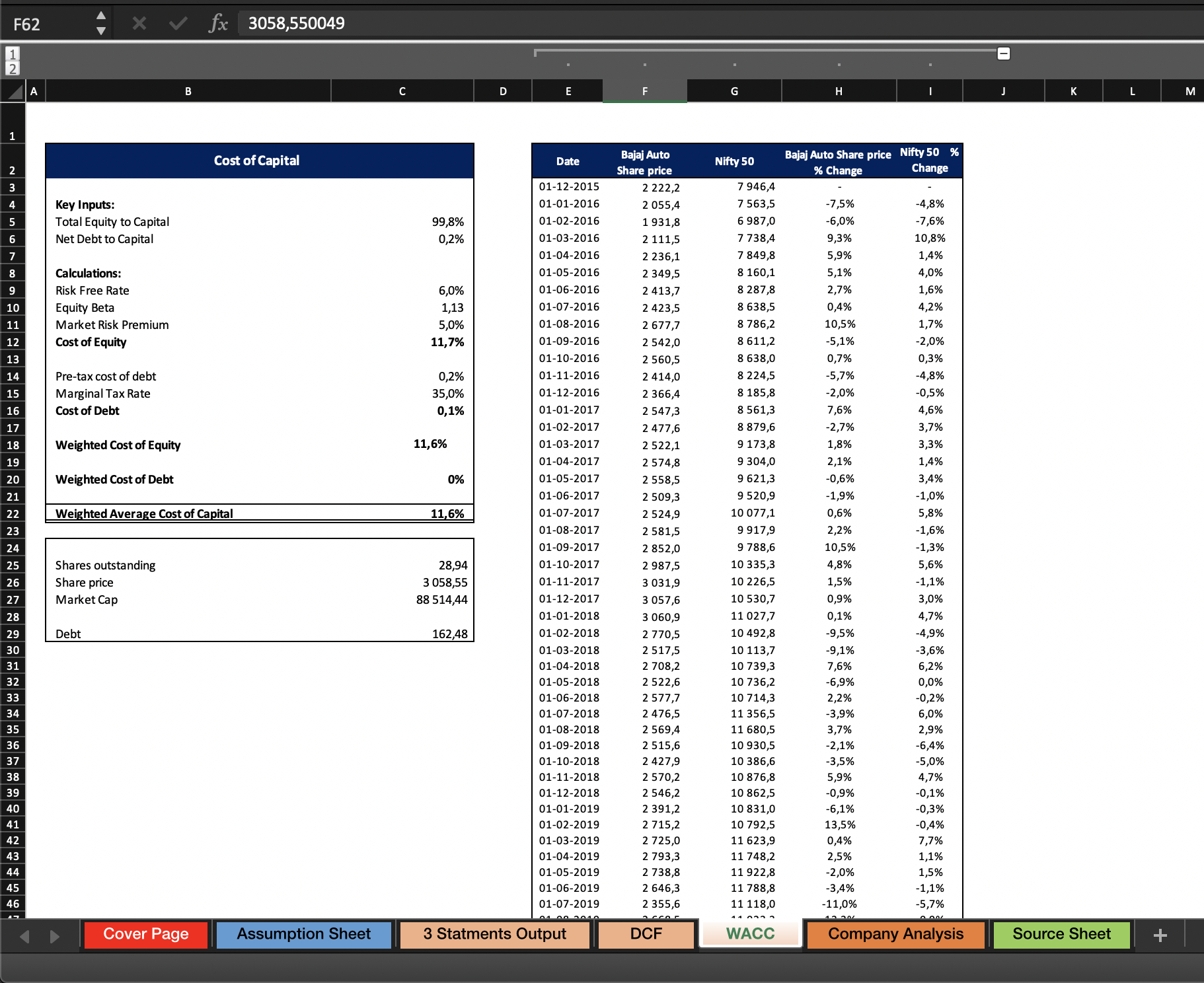Select the % change cell -11,0%
The width and height of the screenshot is (1204, 983).
point(839,904)
